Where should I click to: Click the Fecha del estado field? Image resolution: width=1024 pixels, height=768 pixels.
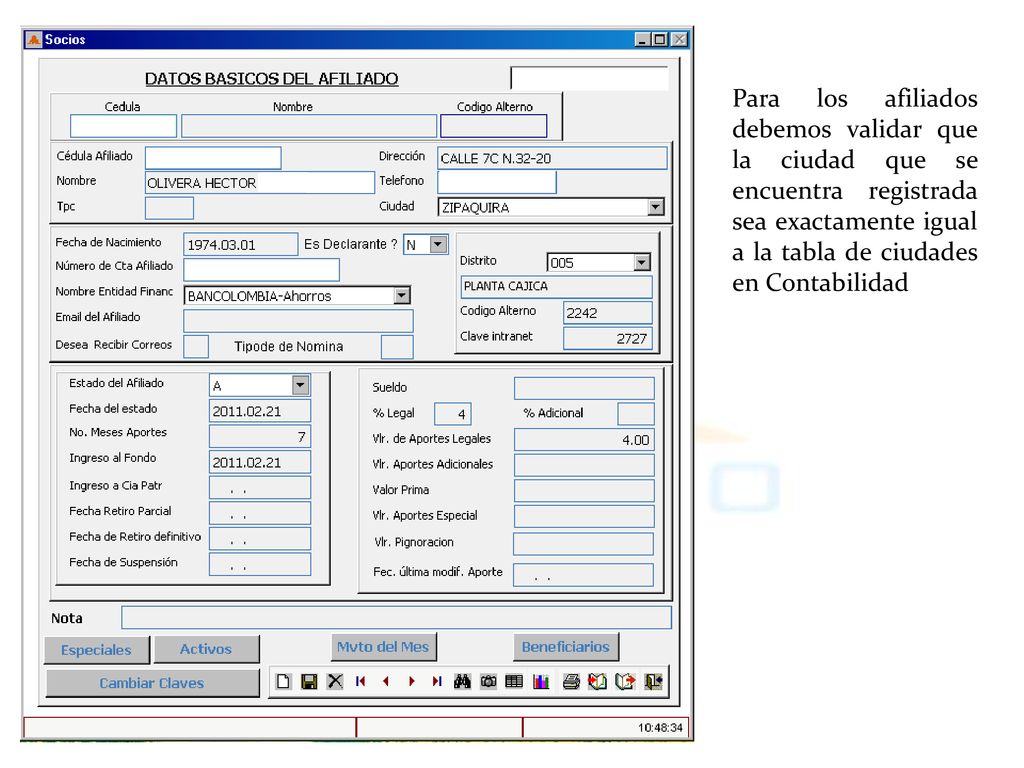point(260,411)
